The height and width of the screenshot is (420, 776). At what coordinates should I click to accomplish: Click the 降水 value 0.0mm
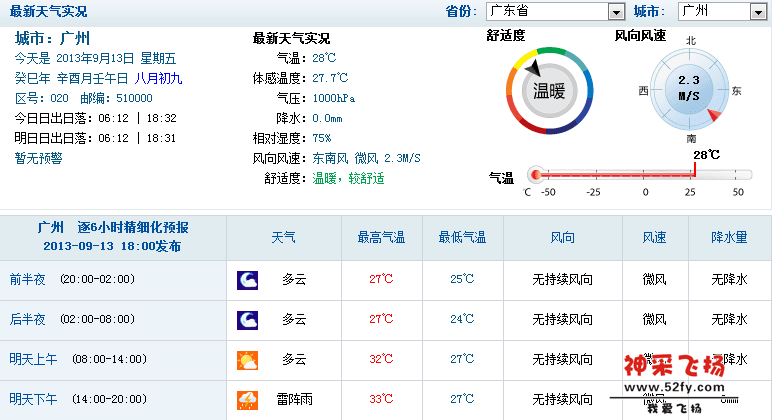coord(327,118)
